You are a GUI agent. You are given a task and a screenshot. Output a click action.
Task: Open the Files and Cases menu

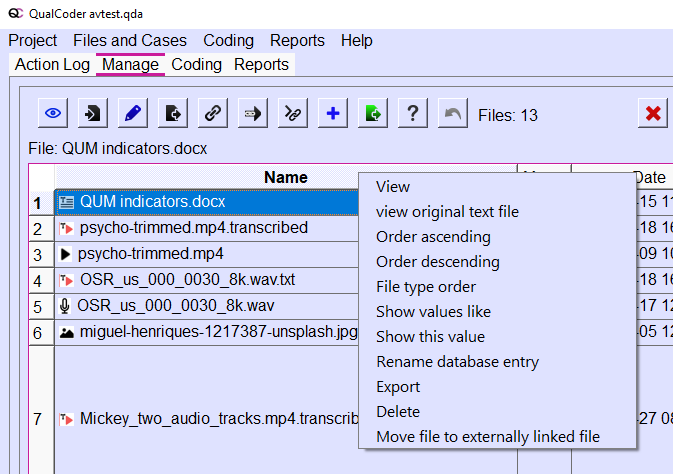130,41
